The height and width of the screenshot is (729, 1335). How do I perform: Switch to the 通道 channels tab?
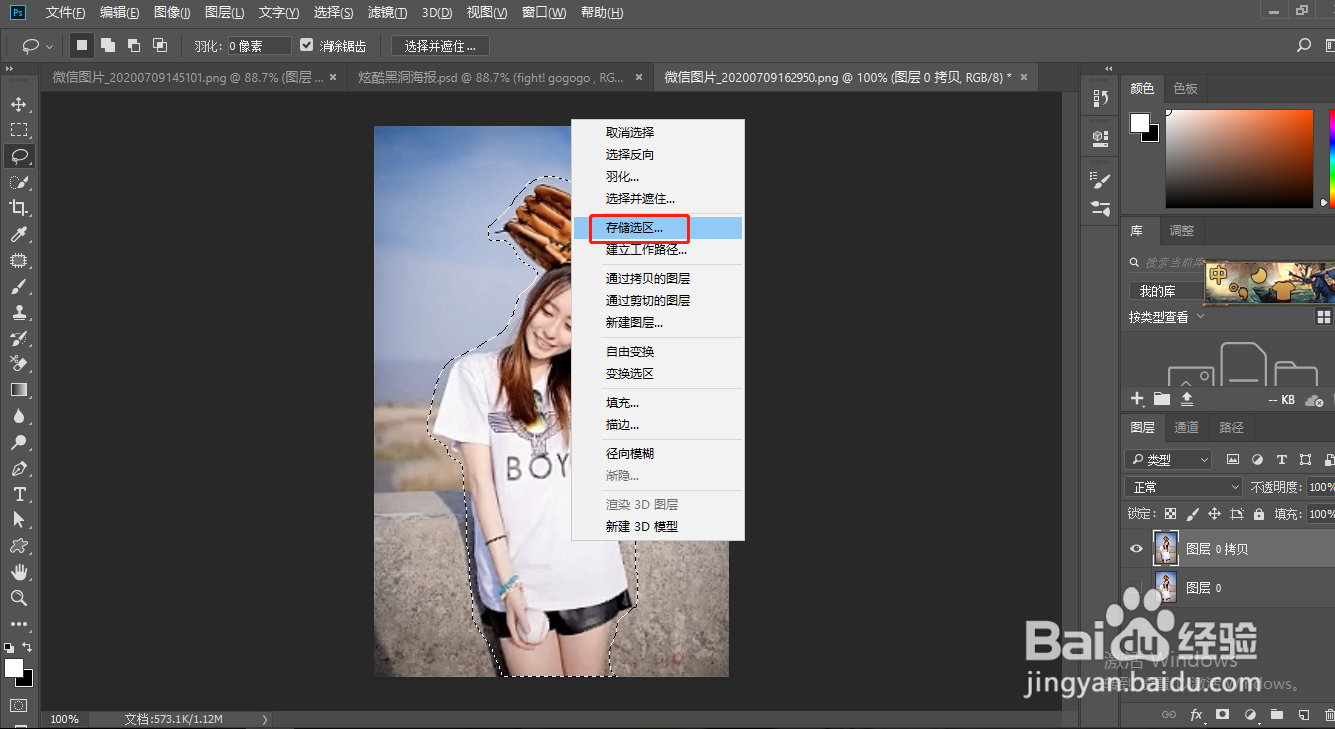pos(1186,427)
